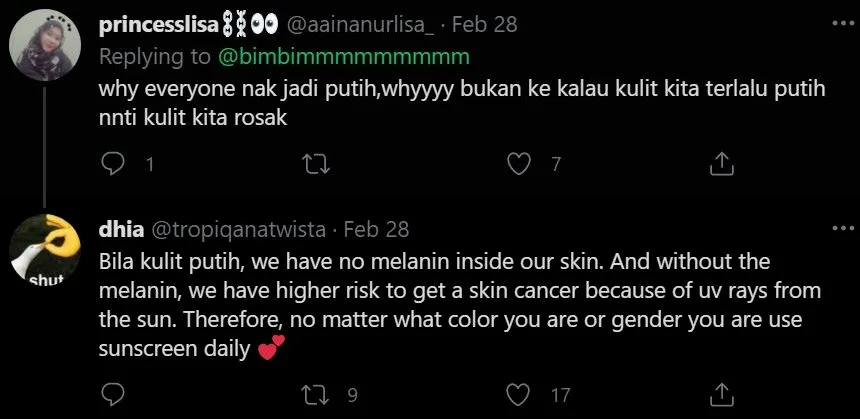
Task: Like dhia's tweet with 17 likes
Action: (518, 394)
